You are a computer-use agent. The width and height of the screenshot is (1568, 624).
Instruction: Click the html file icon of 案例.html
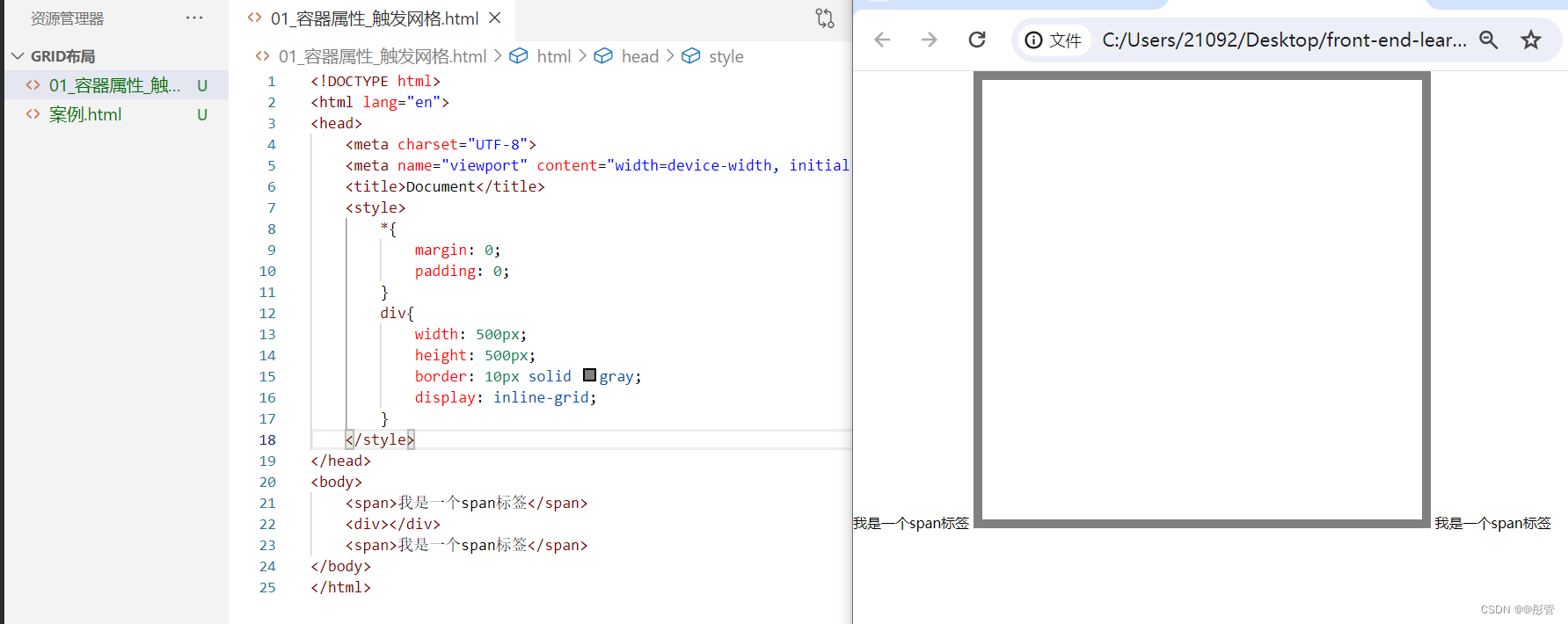tap(33, 114)
